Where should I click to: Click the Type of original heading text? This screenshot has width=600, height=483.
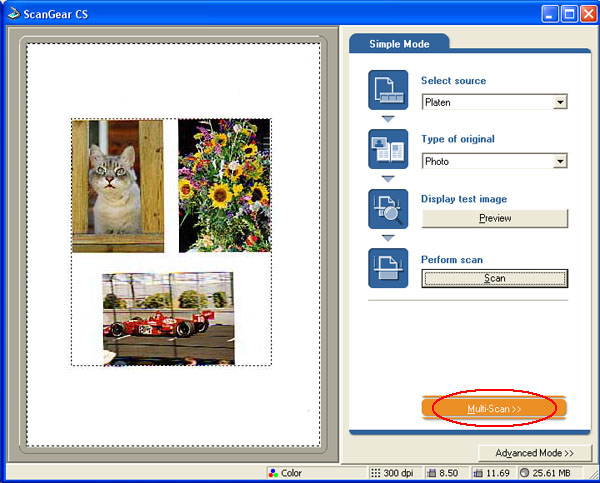click(x=458, y=139)
